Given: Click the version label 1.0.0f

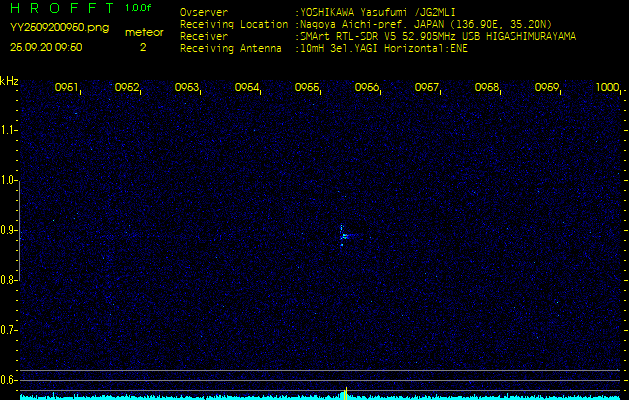Looking at the screenshot, I should coord(138,8).
